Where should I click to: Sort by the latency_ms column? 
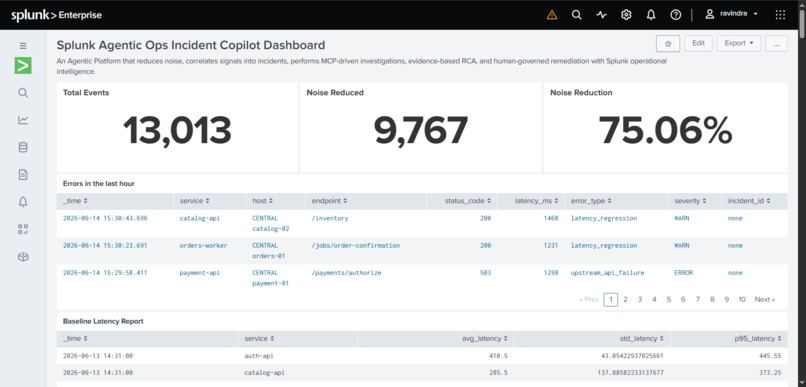(x=536, y=201)
